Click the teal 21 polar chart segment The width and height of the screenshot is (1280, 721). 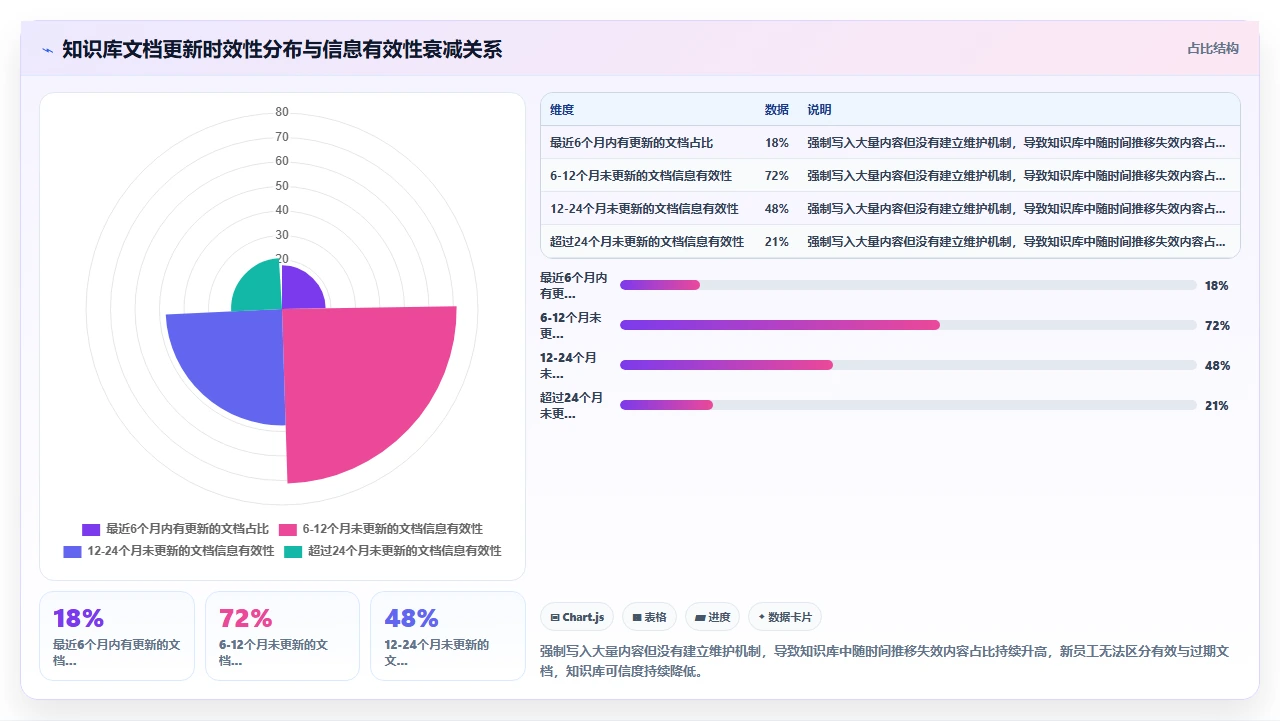(x=258, y=287)
